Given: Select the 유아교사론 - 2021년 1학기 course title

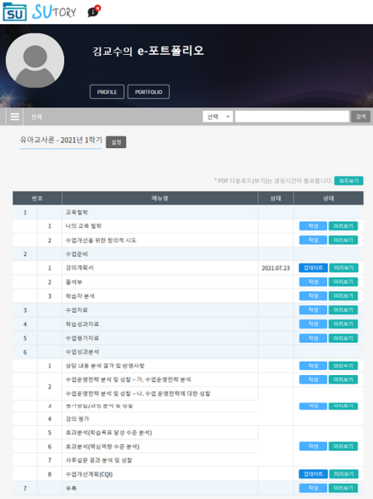Looking at the screenshot, I should click(61, 140).
